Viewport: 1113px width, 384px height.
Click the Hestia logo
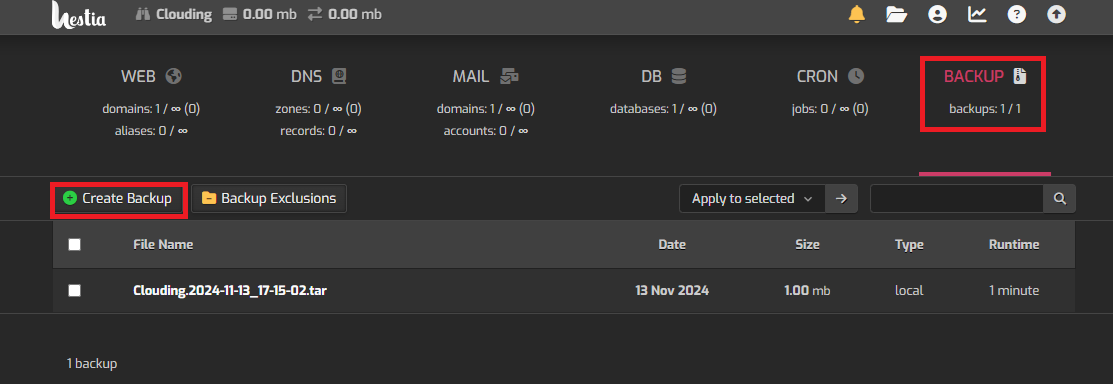79,14
